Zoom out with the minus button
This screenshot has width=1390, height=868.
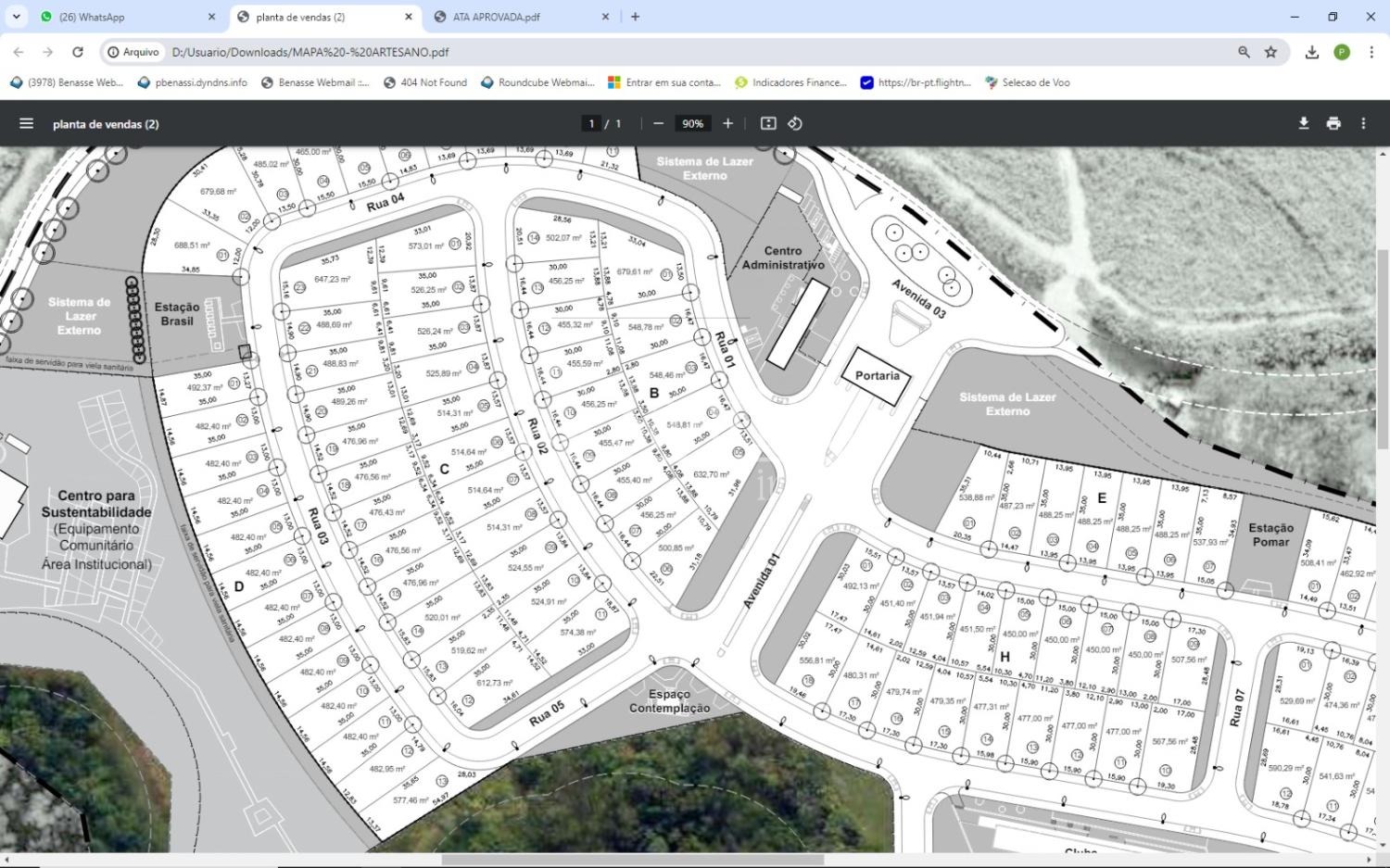(x=658, y=123)
